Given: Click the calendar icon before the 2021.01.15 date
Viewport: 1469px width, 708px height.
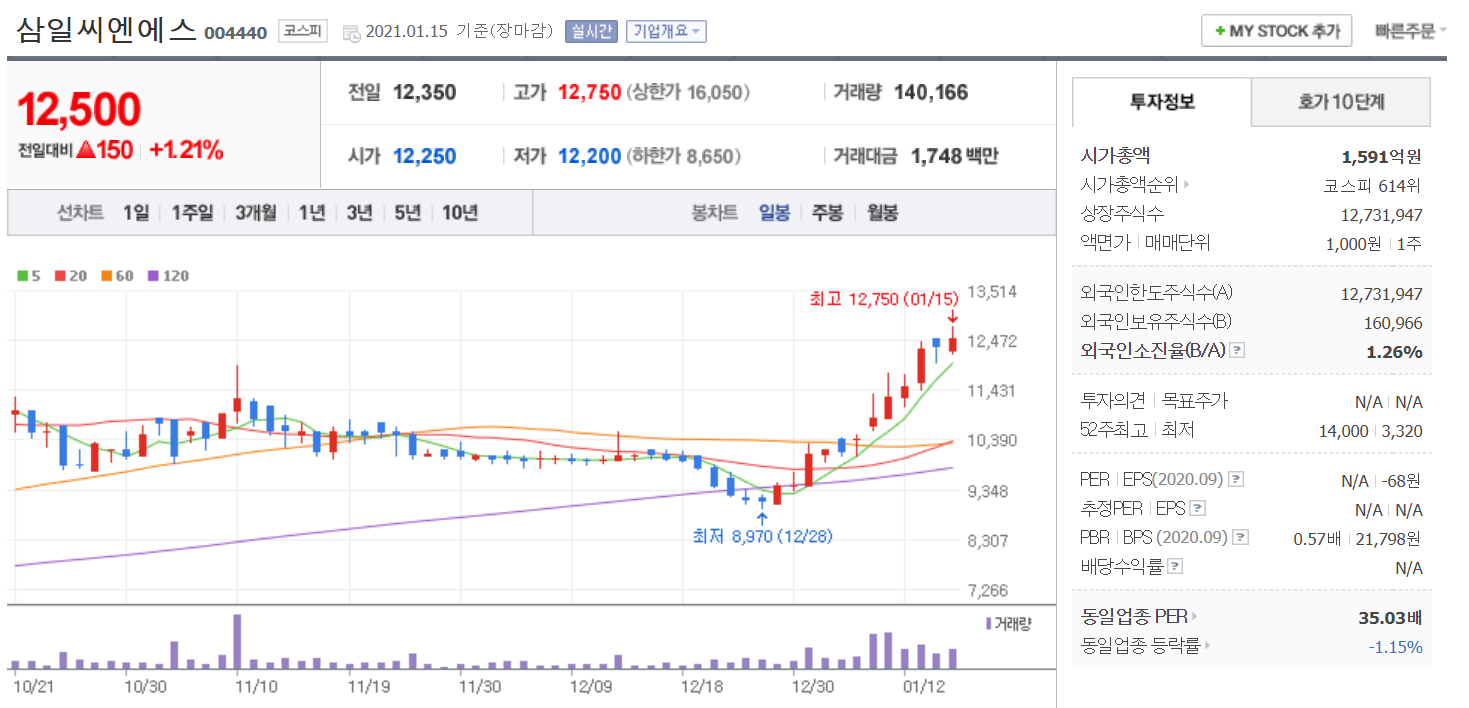Looking at the screenshot, I should (351, 32).
